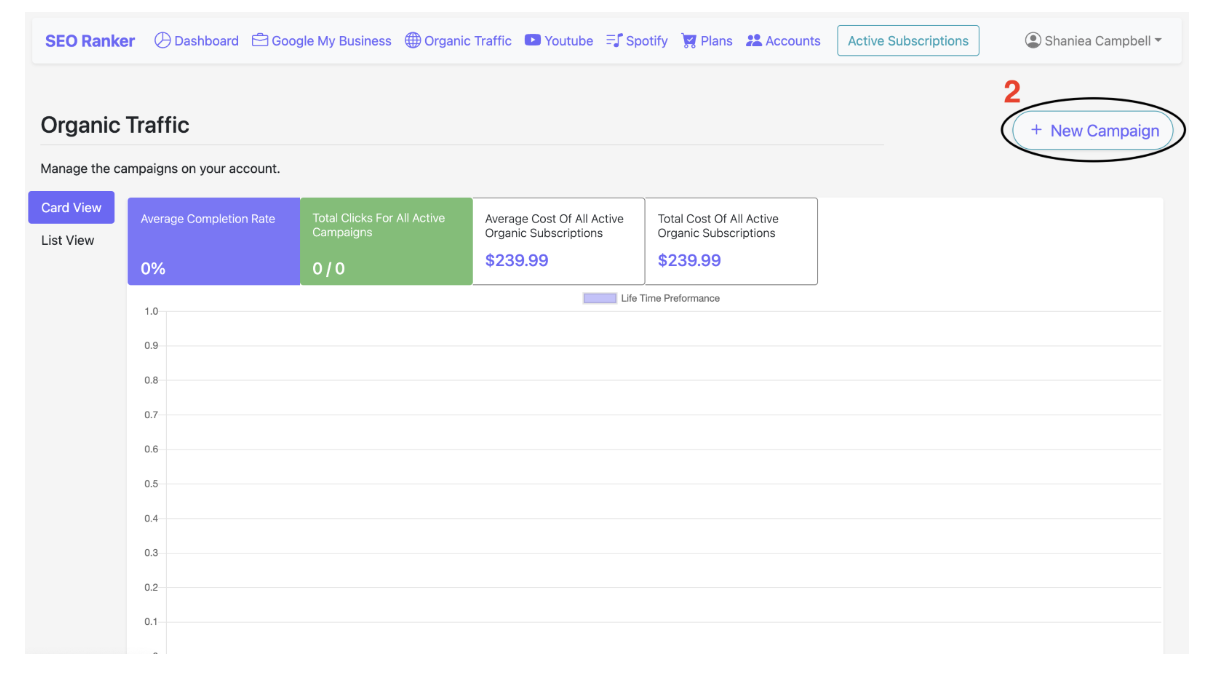The width and height of the screenshot is (1216, 678).
Task: Click the Spotify music list icon
Action: click(x=614, y=41)
